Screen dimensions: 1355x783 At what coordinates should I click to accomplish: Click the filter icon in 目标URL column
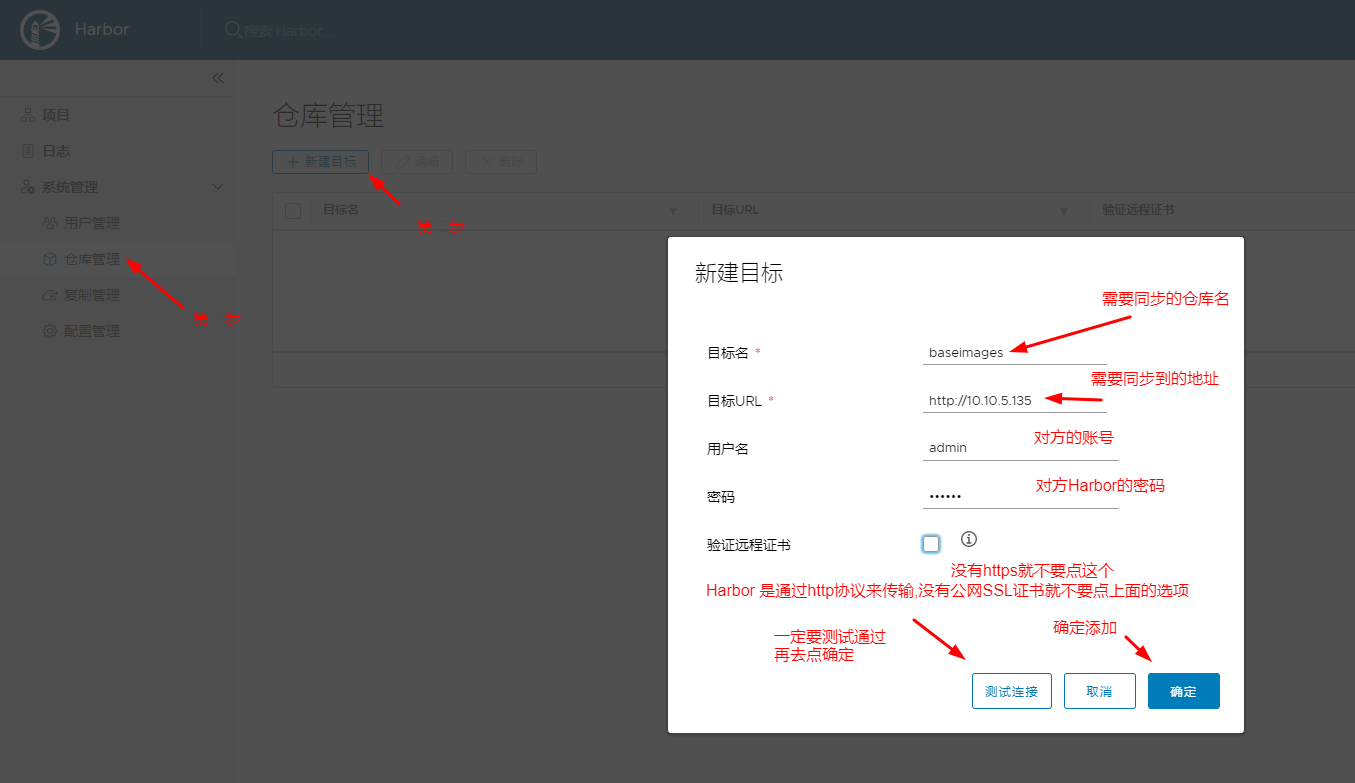(x=1064, y=211)
